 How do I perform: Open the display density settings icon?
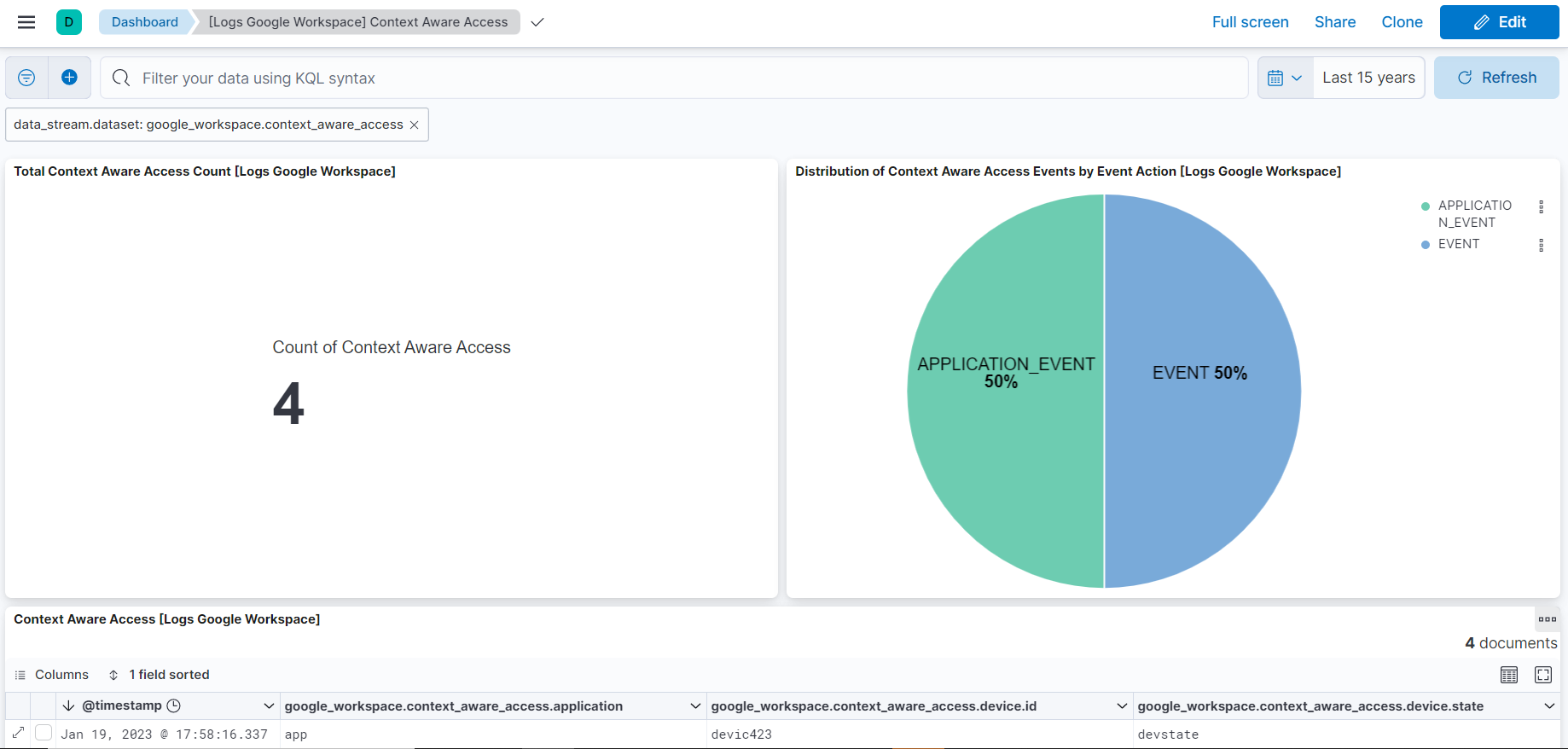[1508, 675]
